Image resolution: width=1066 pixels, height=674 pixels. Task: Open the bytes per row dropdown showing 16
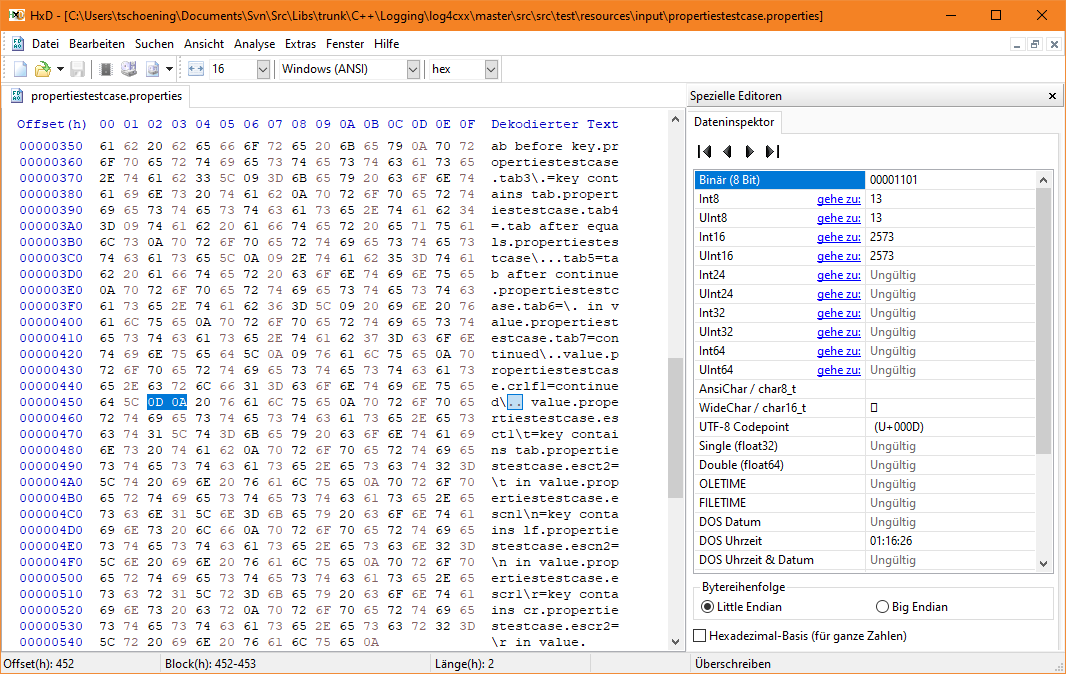click(x=263, y=69)
